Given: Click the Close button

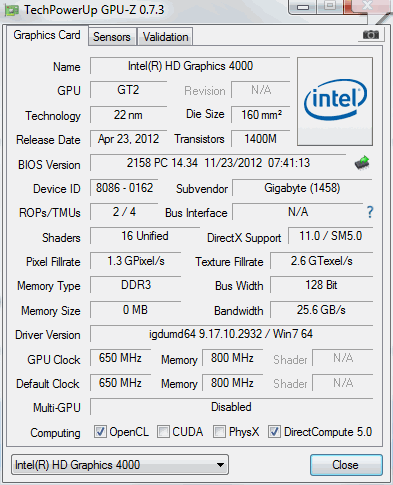Looking at the screenshot, I should [346, 465].
